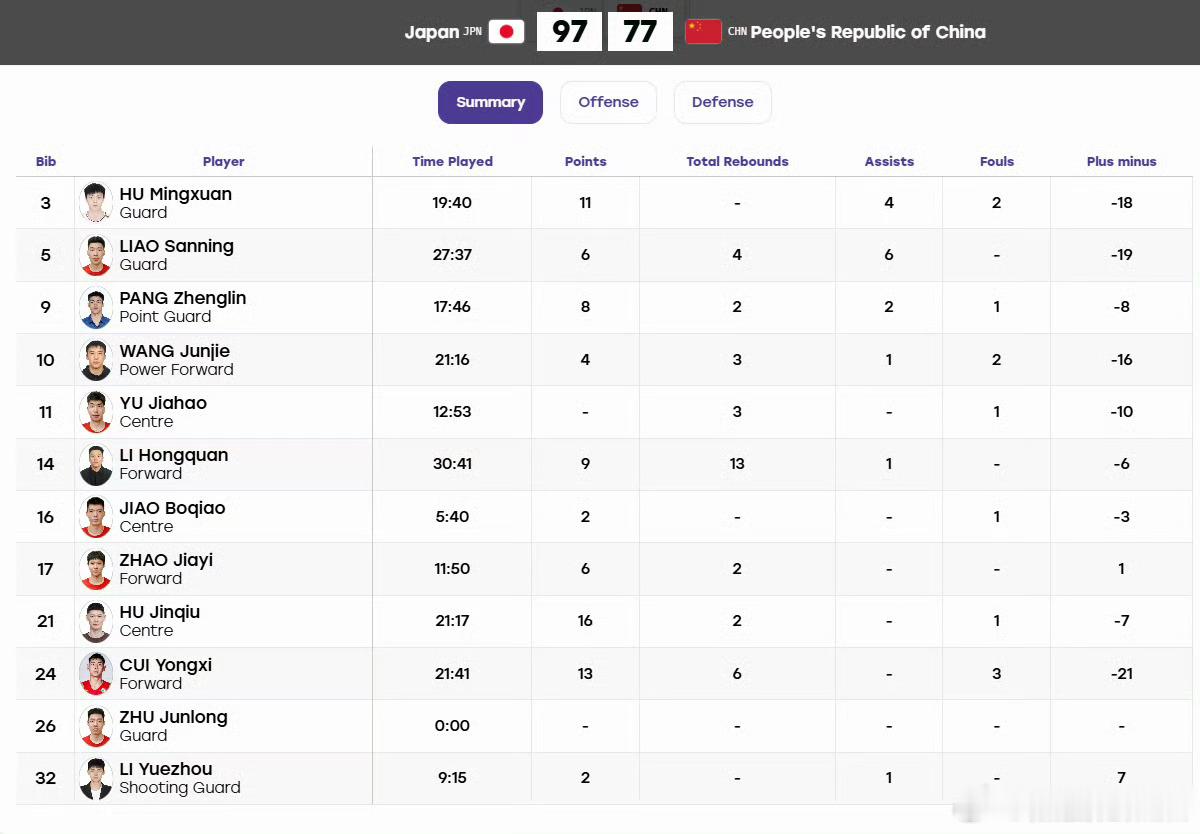
Task: Switch to the Offense tab
Action: click(x=608, y=102)
